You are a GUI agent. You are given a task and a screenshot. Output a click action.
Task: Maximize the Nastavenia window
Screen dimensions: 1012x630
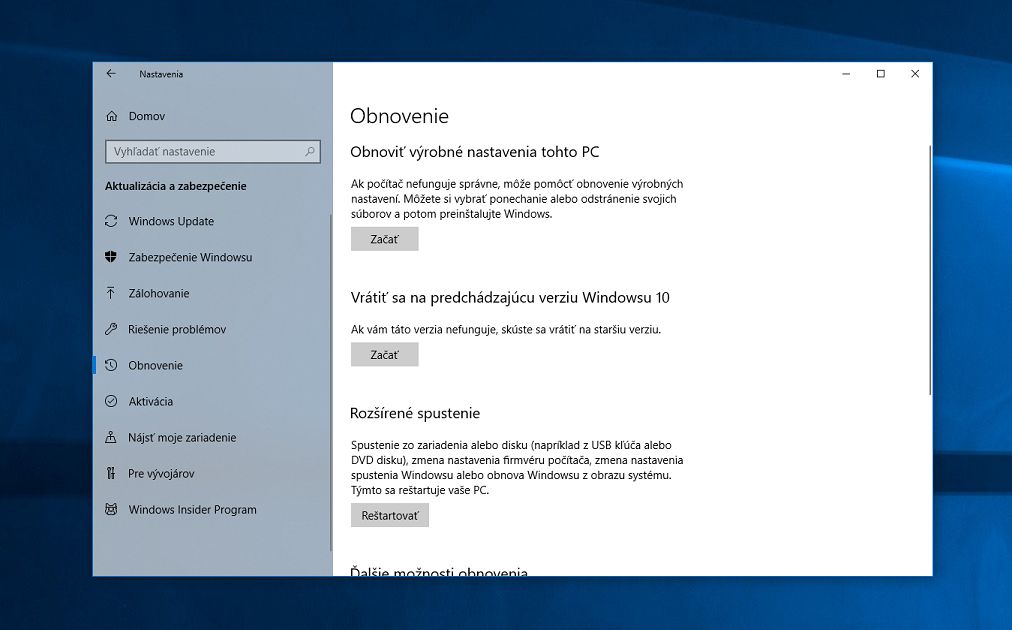880,74
